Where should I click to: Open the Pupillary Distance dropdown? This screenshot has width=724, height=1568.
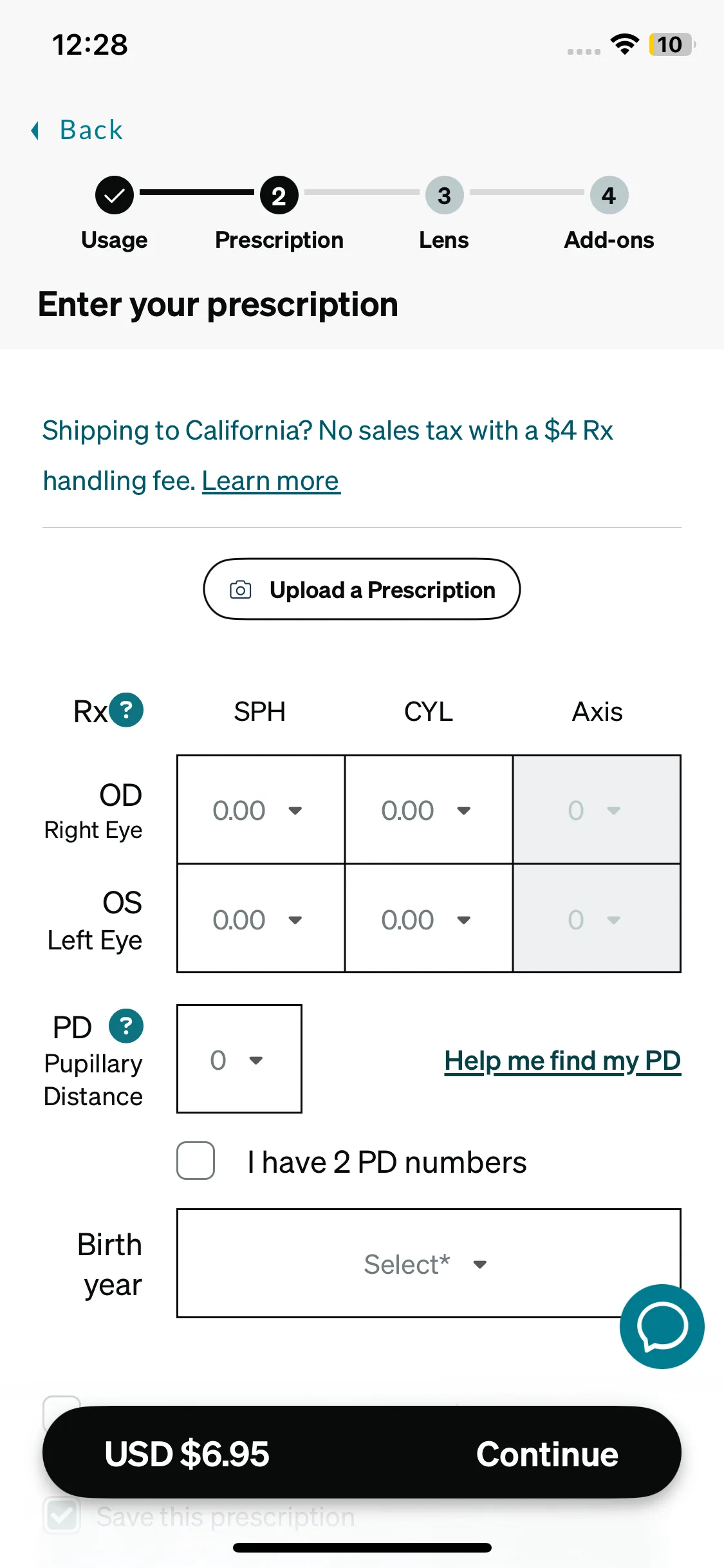pyautogui.click(x=239, y=1059)
